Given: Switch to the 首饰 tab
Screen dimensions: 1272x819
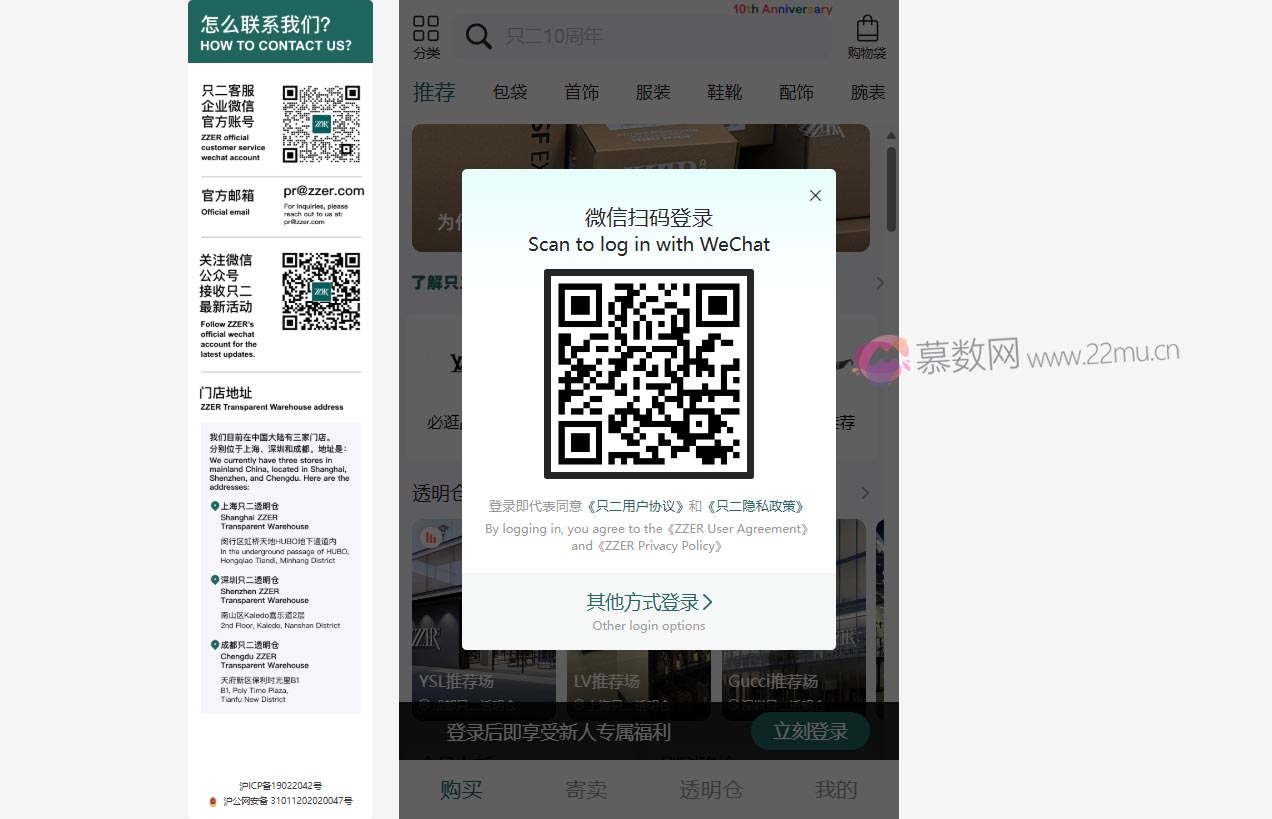Looking at the screenshot, I should tap(581, 92).
